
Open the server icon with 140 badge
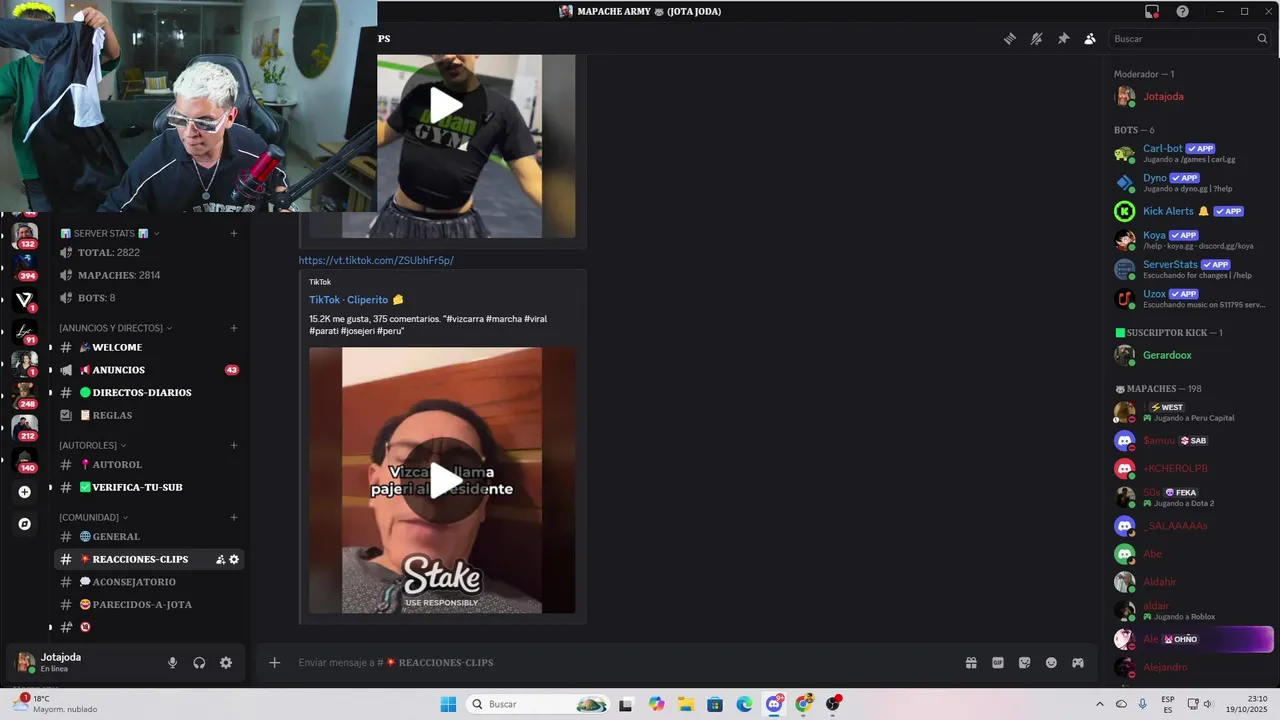(x=25, y=460)
